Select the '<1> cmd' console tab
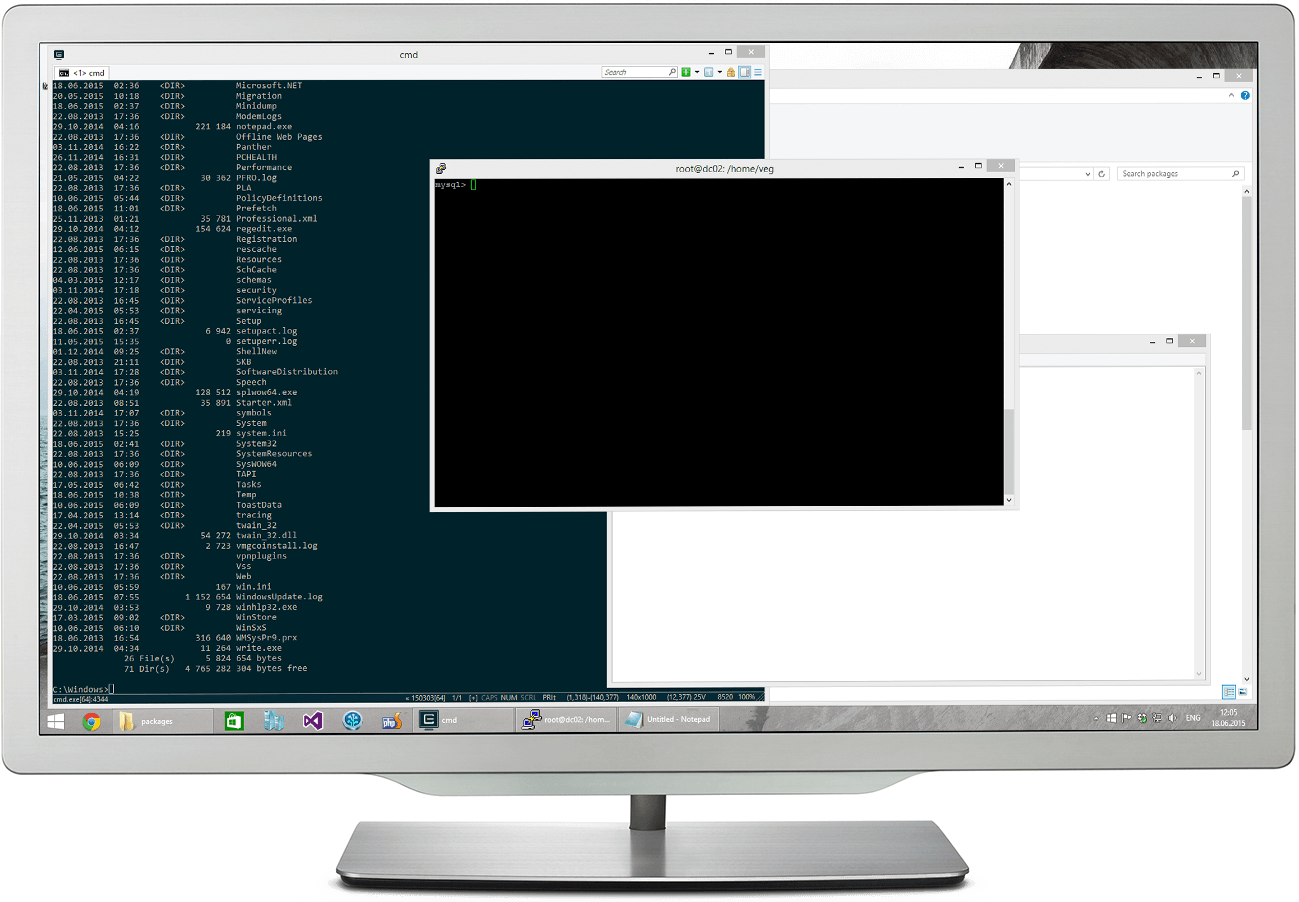The image size is (1299, 902). click(82, 73)
